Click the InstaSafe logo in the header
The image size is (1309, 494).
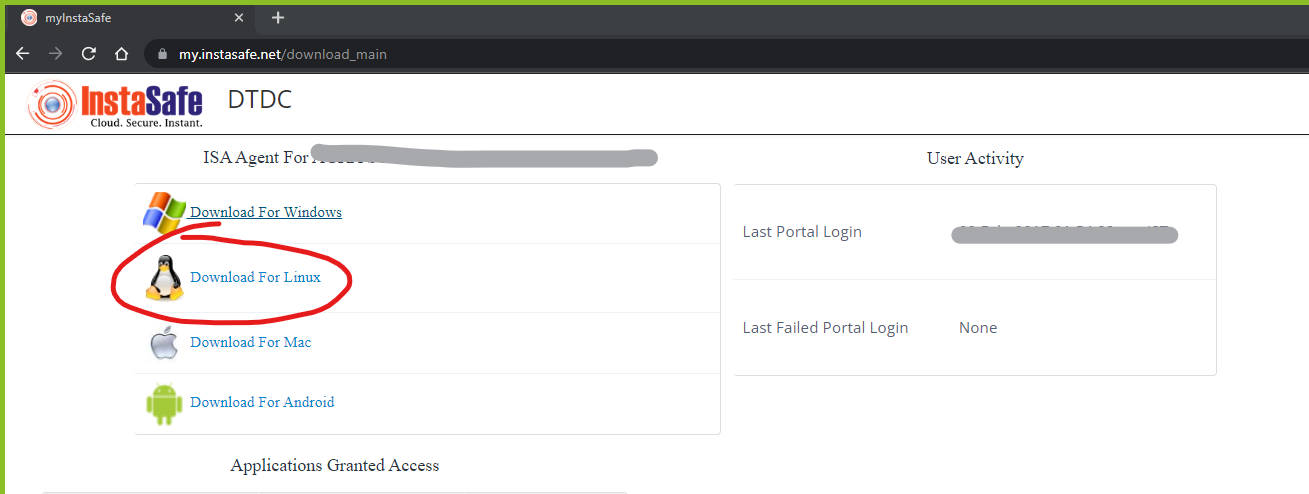point(116,104)
